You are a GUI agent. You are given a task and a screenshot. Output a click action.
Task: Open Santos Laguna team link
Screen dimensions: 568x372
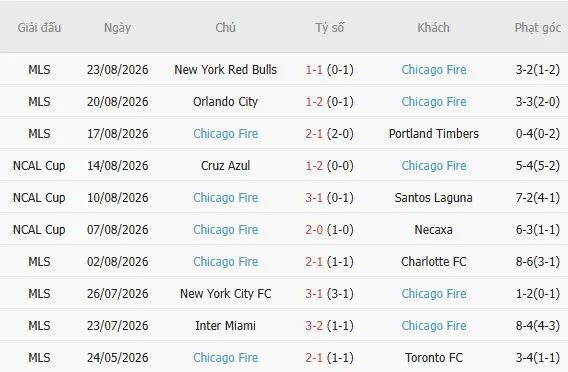coord(434,198)
